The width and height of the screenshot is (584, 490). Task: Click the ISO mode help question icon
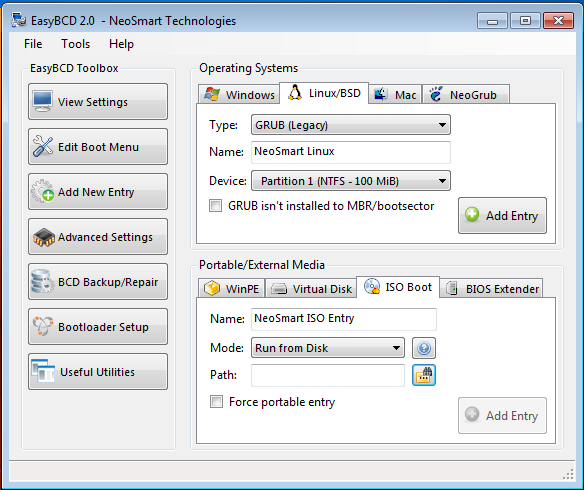tap(424, 348)
